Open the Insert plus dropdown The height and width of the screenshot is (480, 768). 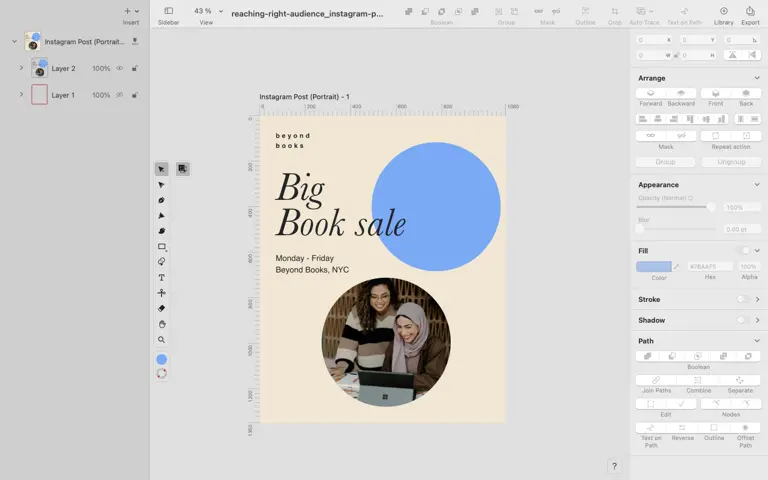tap(131, 11)
